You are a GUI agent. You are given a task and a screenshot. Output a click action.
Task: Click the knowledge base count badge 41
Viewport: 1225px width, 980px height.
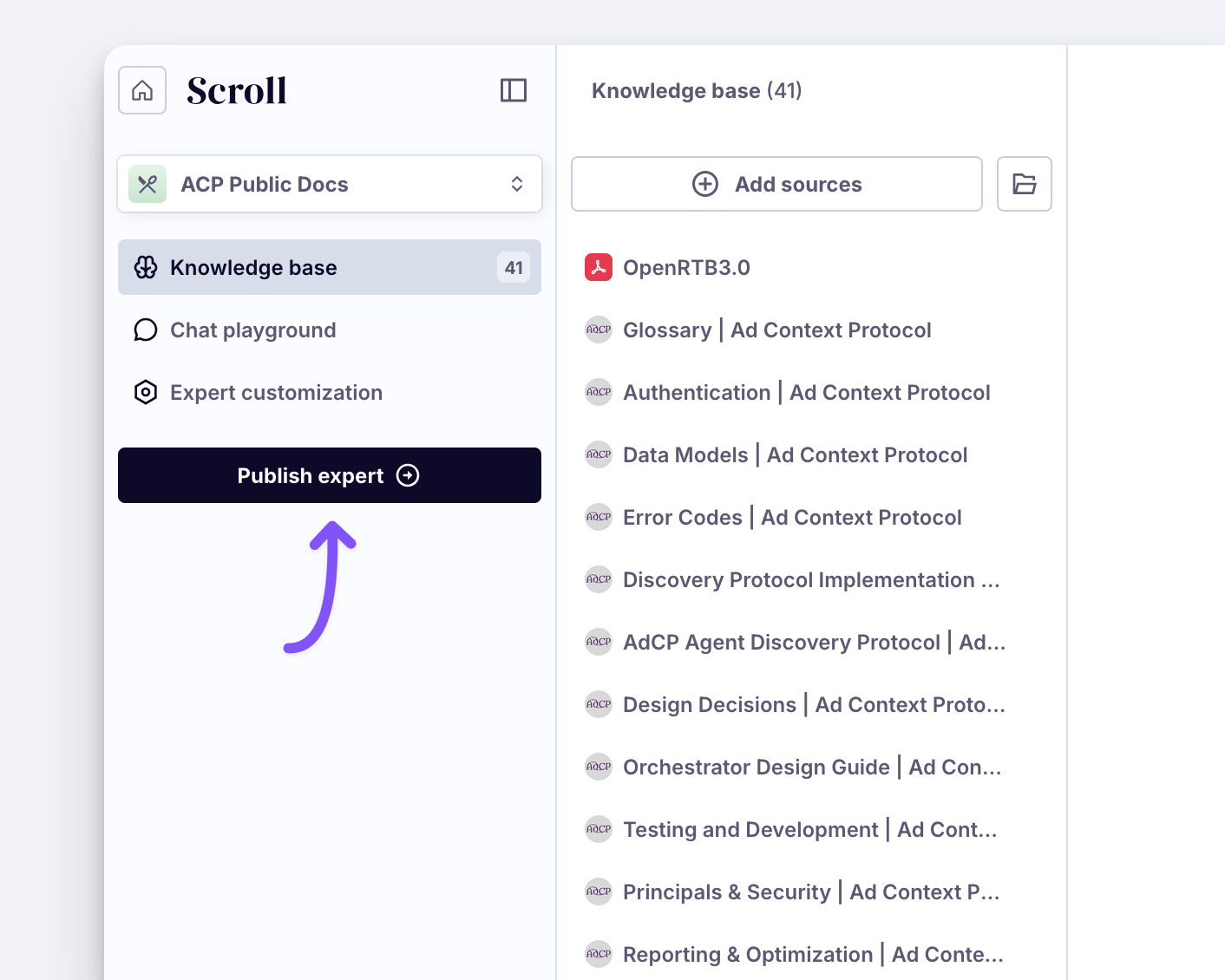click(x=514, y=267)
